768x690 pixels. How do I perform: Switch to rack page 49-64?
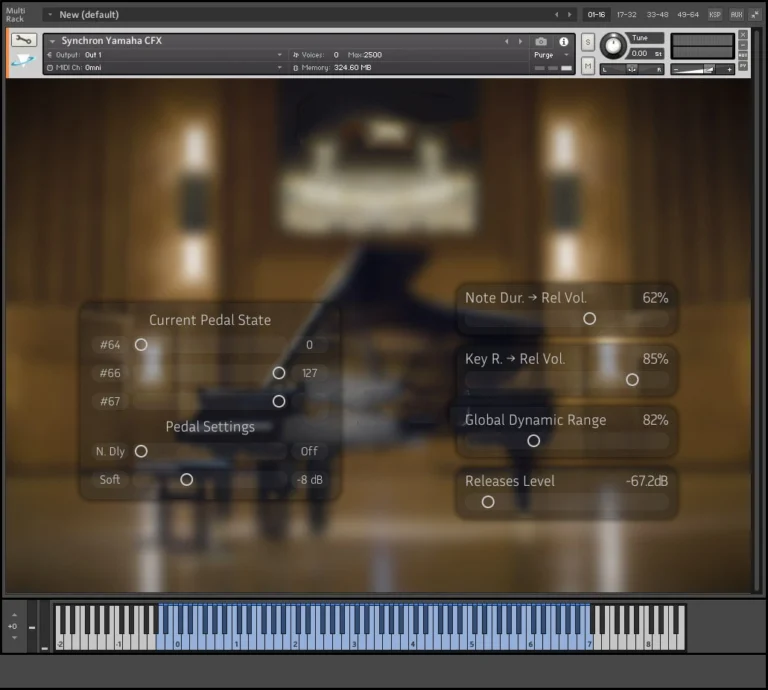pos(688,15)
